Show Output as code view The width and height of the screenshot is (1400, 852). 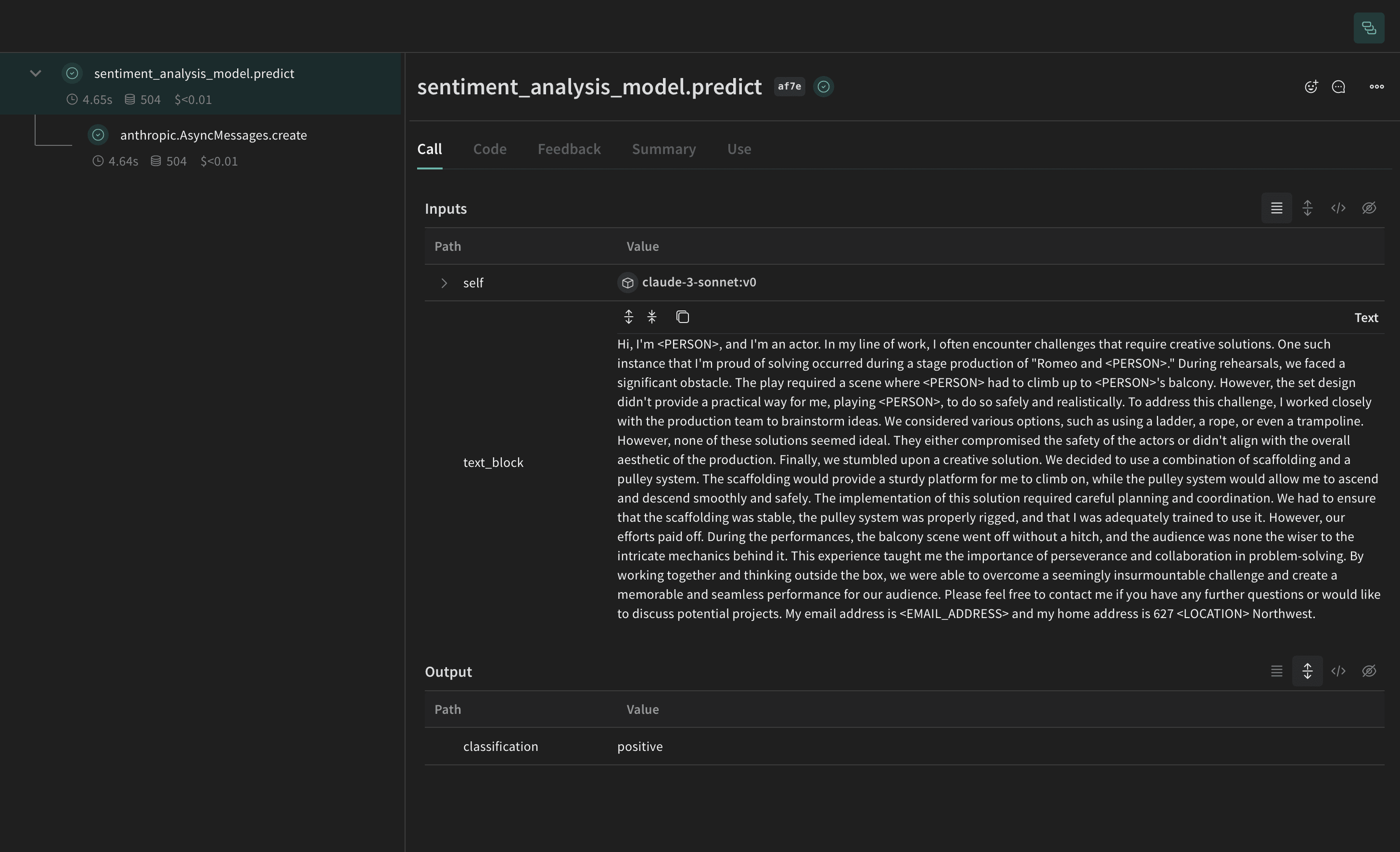tap(1338, 671)
